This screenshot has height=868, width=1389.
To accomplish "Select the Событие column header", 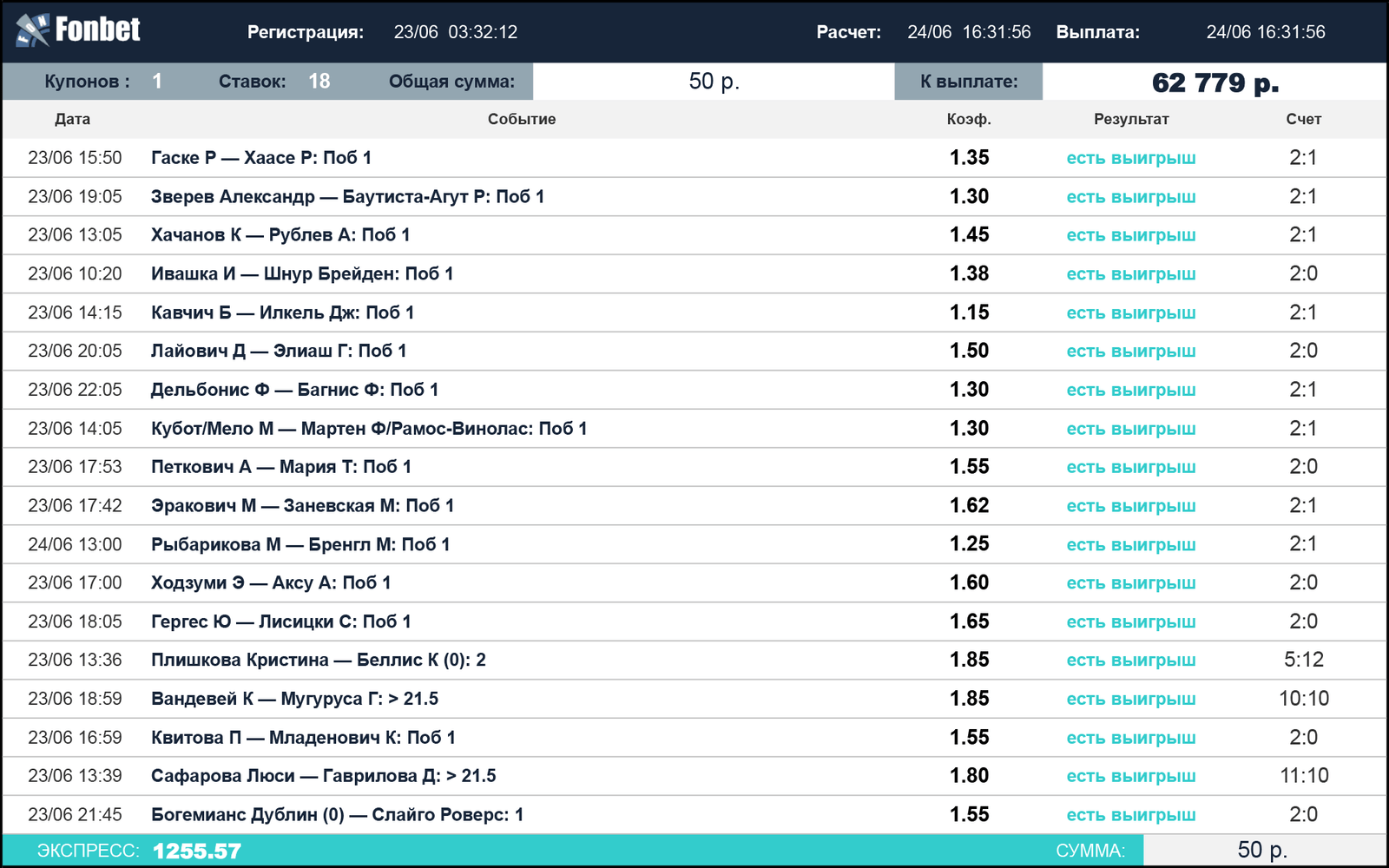I will [x=521, y=119].
